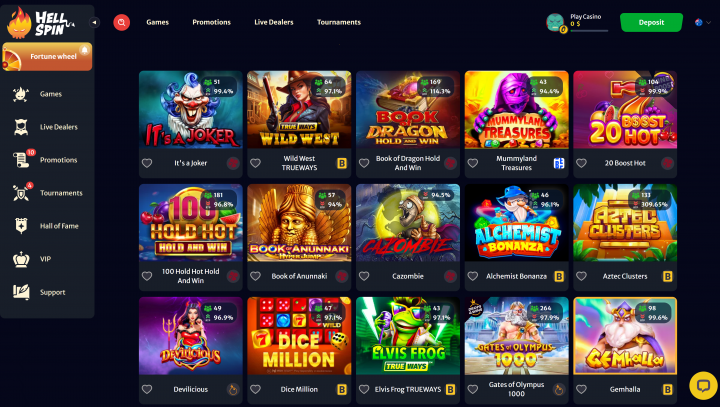Click the player avatar icon

(555, 22)
